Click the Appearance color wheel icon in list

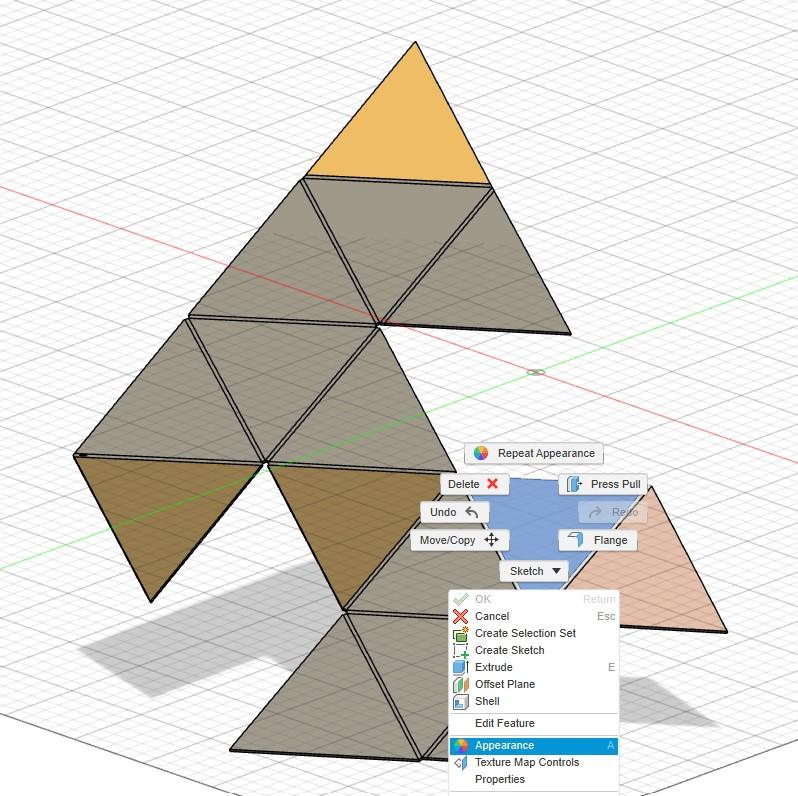click(x=461, y=745)
